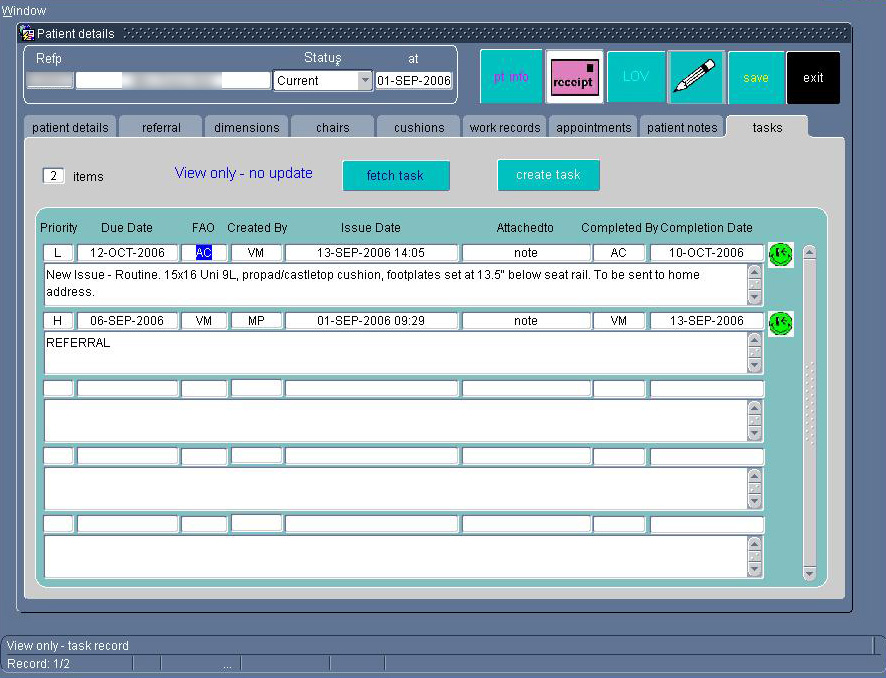The image size is (886, 678).
Task: Click the Priority column header
Action: point(59,228)
